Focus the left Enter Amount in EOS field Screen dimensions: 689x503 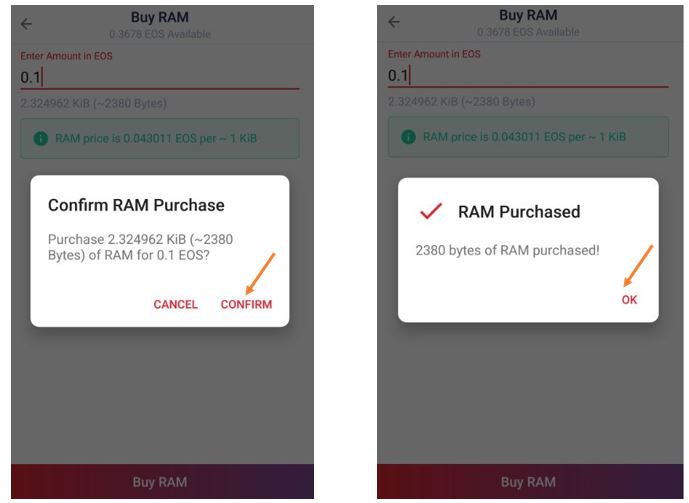pos(160,77)
